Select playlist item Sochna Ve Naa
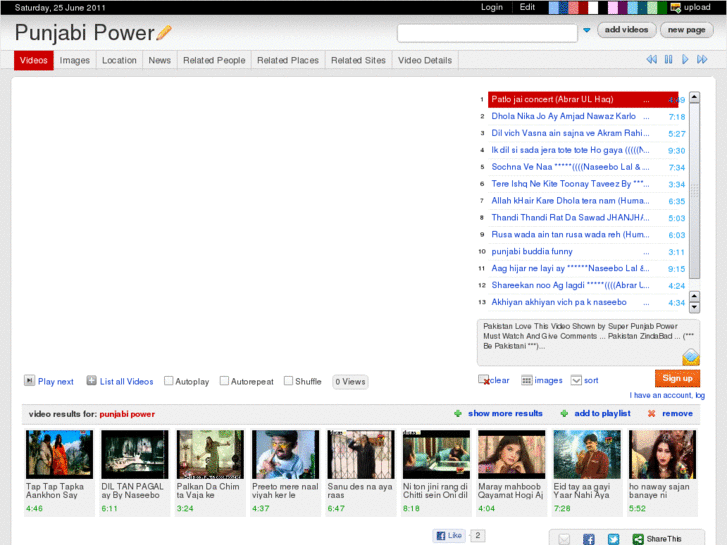The height and width of the screenshot is (545, 727). (582, 167)
